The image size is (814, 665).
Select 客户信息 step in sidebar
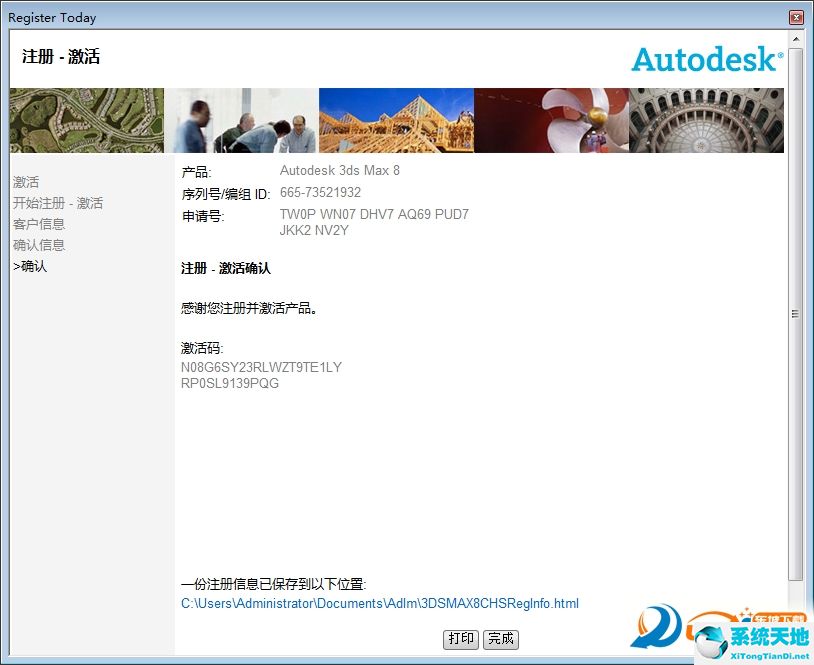point(39,224)
